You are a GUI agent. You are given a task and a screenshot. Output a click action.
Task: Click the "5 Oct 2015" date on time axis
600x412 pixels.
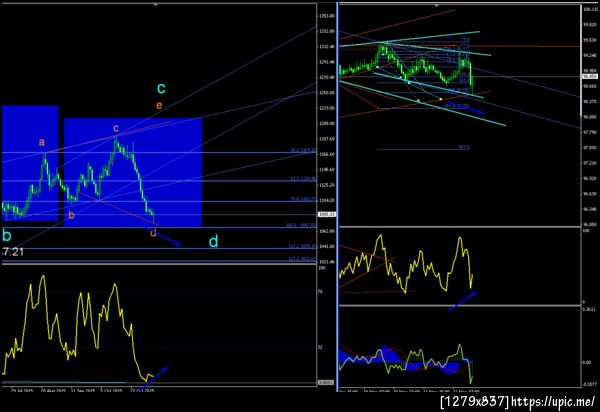(x=112, y=391)
